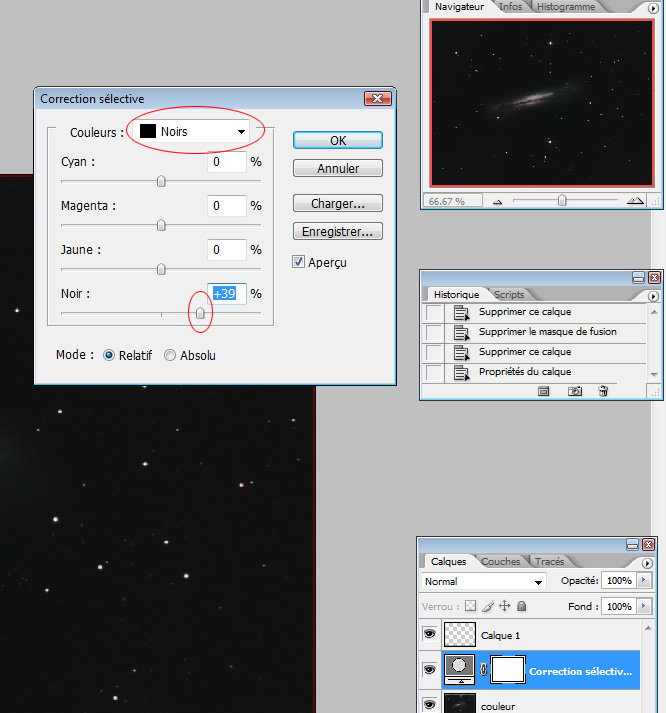Screen dimensions: 666x713
Task: Toggle lock image pixels brush icon
Action: [488, 606]
